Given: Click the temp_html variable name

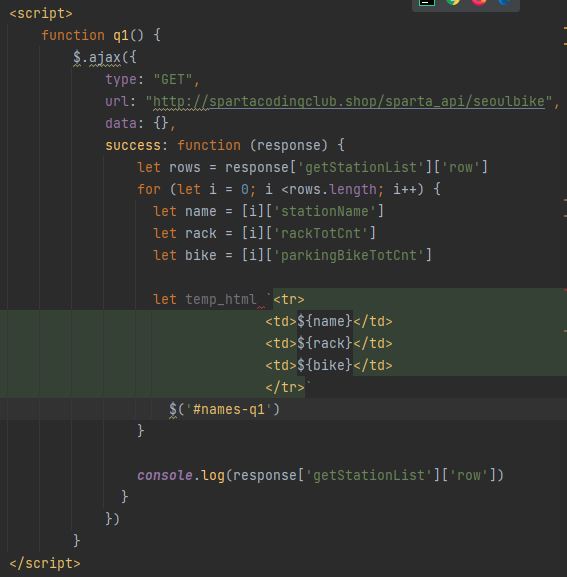Looking at the screenshot, I should 220,299.
